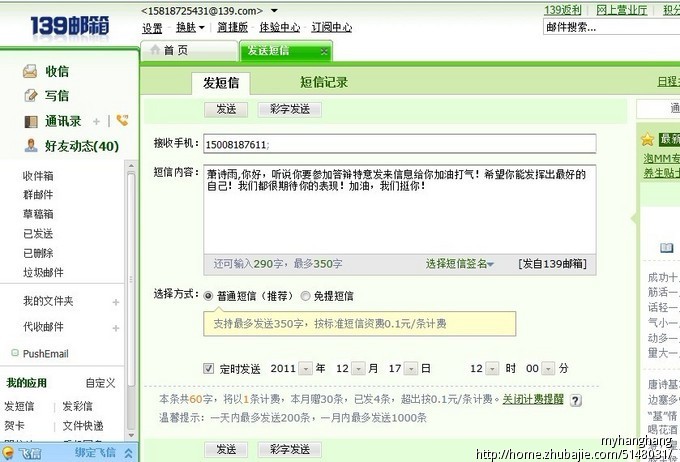Expand the 飞信 panel with double chevron

click(128, 453)
